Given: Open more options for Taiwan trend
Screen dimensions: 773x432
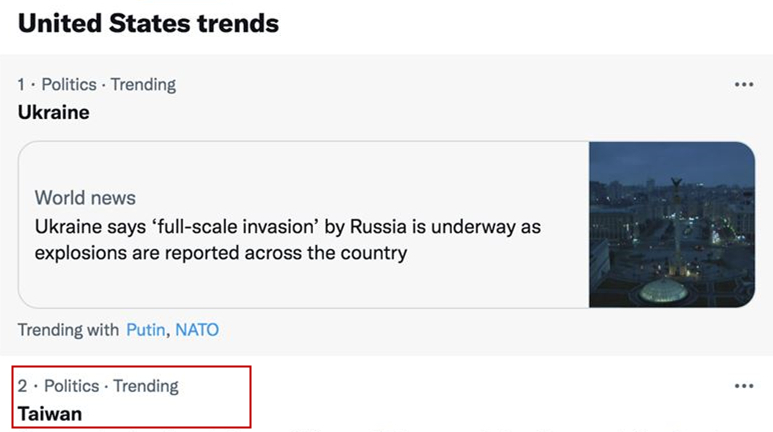Looking at the screenshot, I should (743, 386).
